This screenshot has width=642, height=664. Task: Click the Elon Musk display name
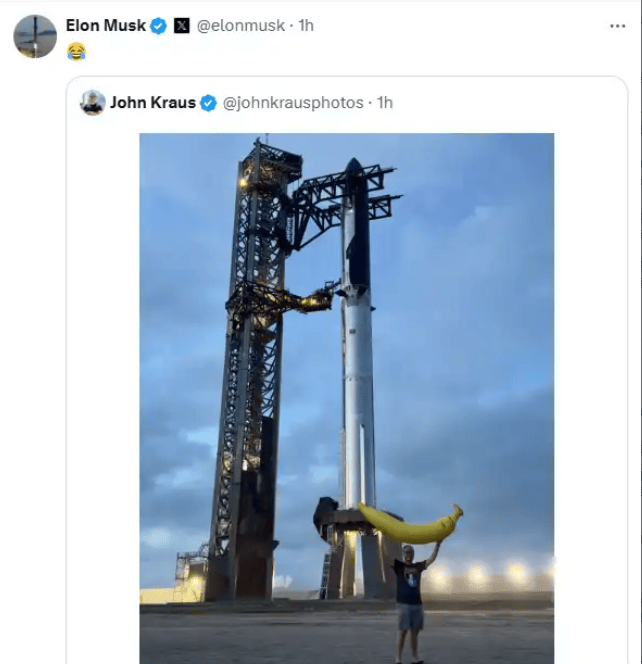click(106, 26)
